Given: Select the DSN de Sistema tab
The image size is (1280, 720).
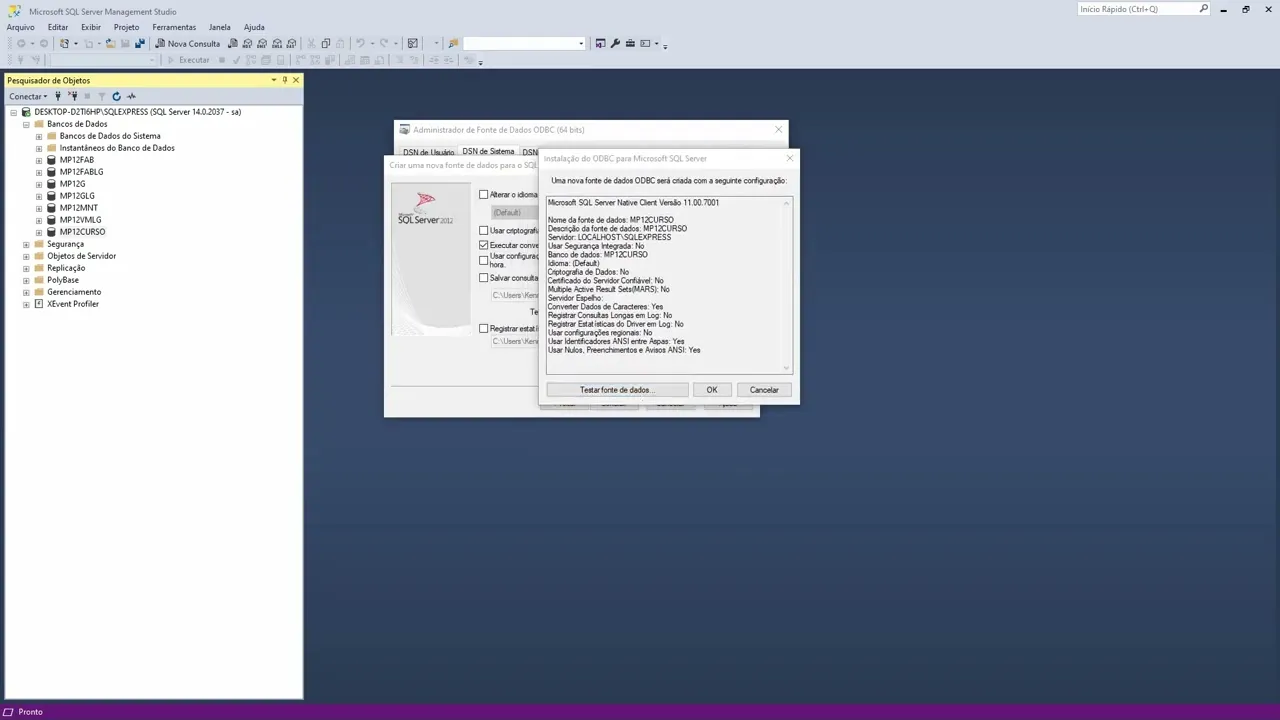Looking at the screenshot, I should click(x=488, y=151).
